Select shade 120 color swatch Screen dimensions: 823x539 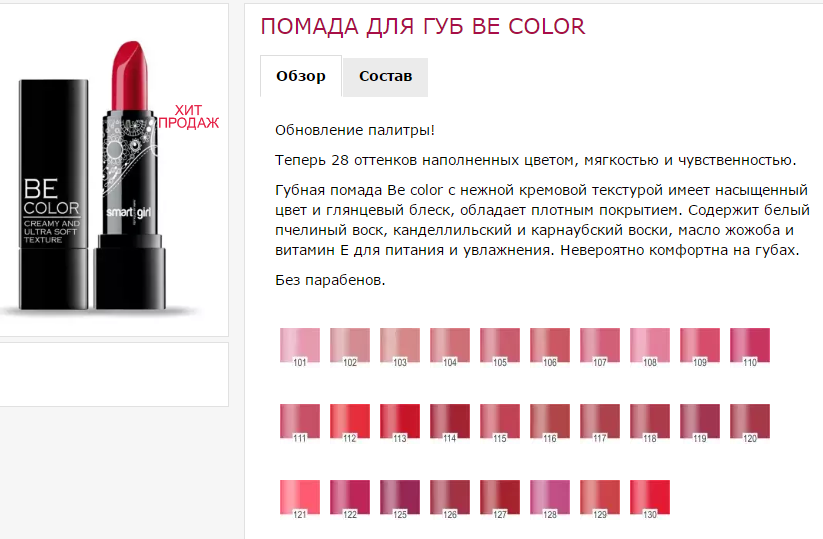[750, 422]
